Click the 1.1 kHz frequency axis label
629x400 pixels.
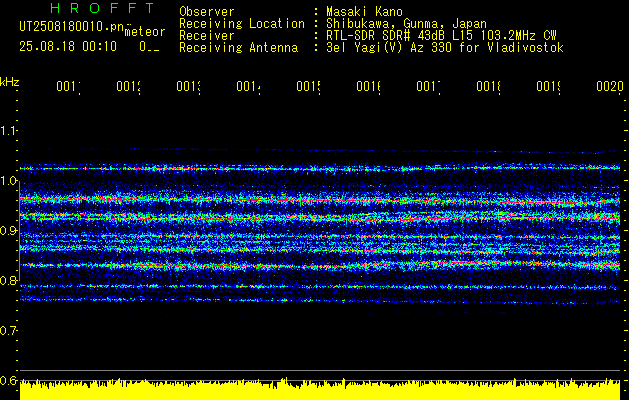(x=8, y=130)
